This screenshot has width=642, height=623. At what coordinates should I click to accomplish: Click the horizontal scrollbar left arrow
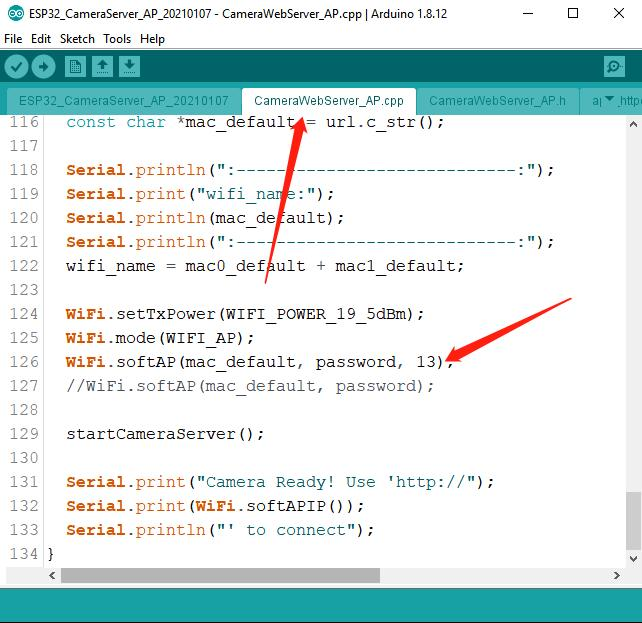coord(52,576)
